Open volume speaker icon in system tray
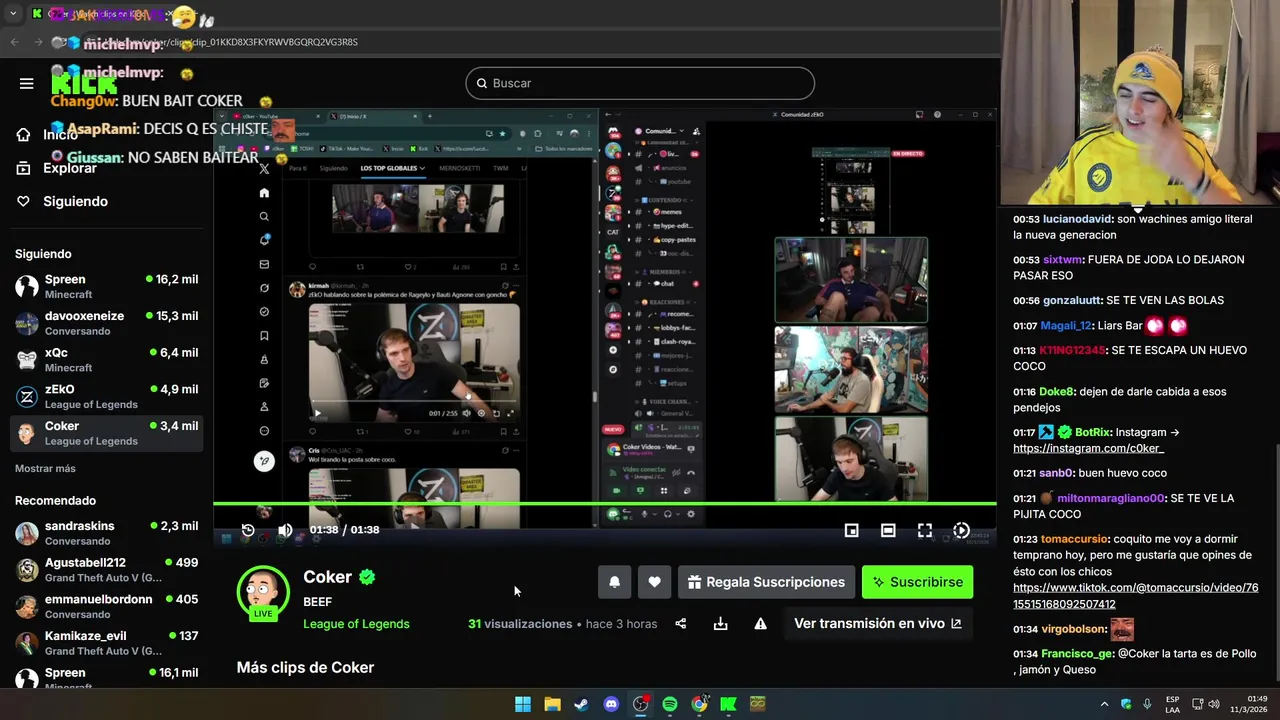The height and width of the screenshot is (720, 1280). 1214,704
